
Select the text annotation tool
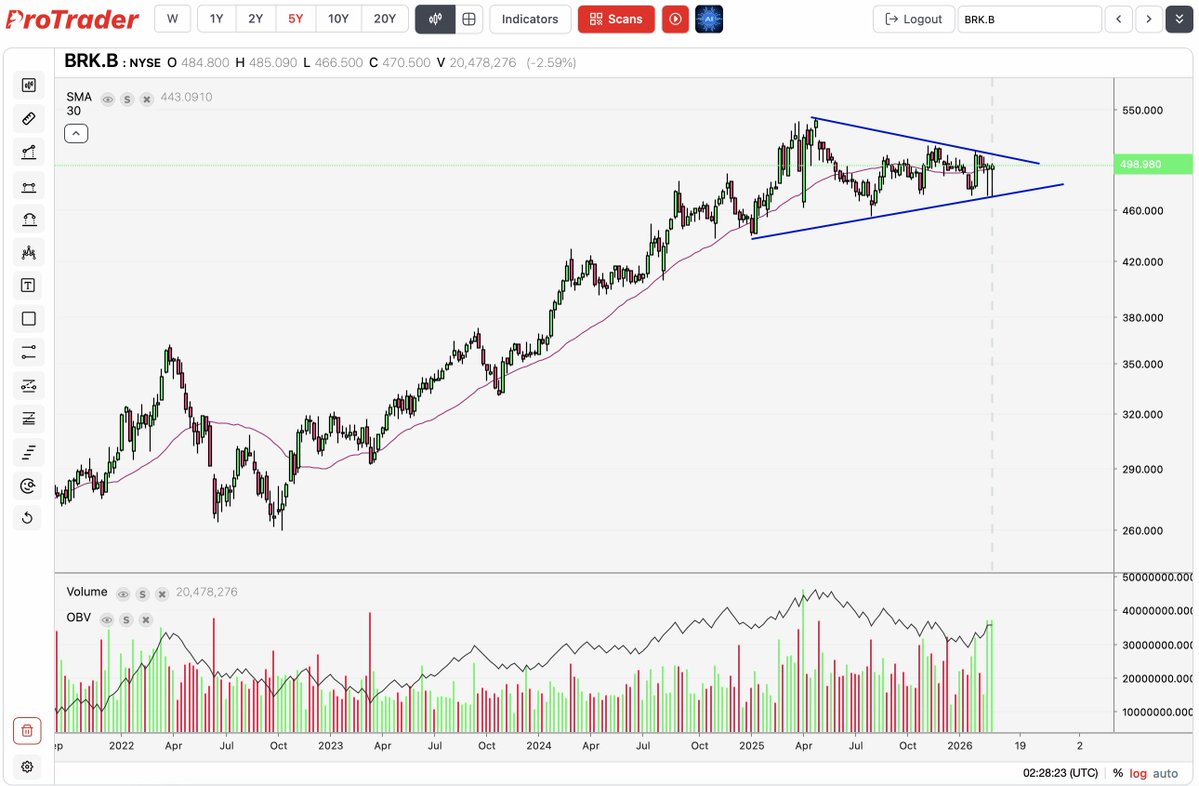tap(28, 285)
